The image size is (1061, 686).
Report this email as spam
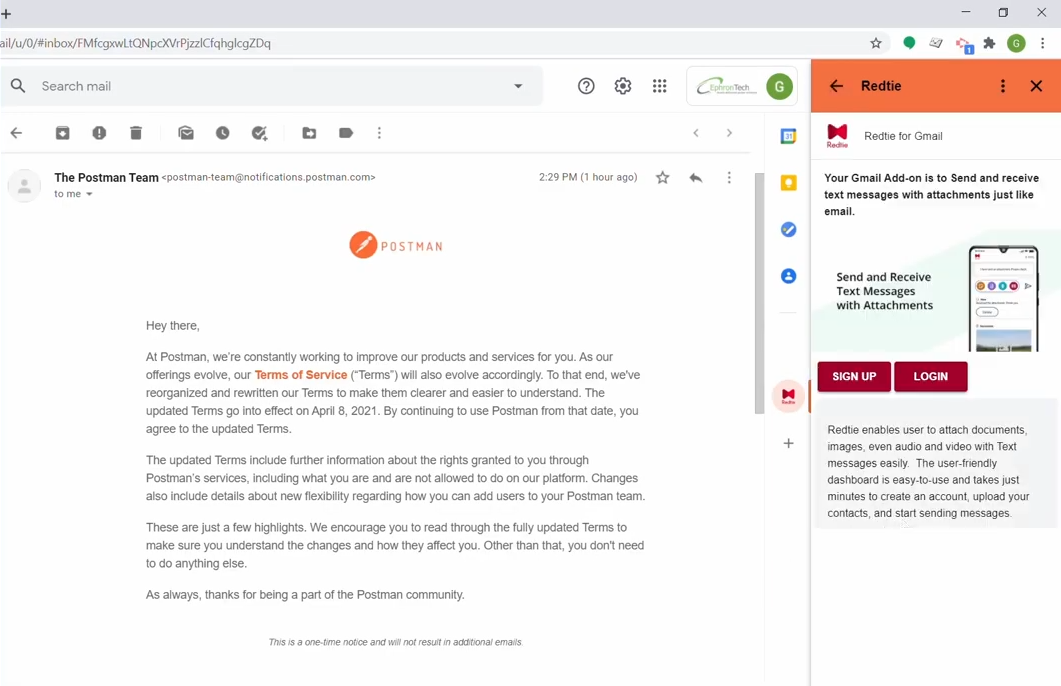[x=99, y=133]
